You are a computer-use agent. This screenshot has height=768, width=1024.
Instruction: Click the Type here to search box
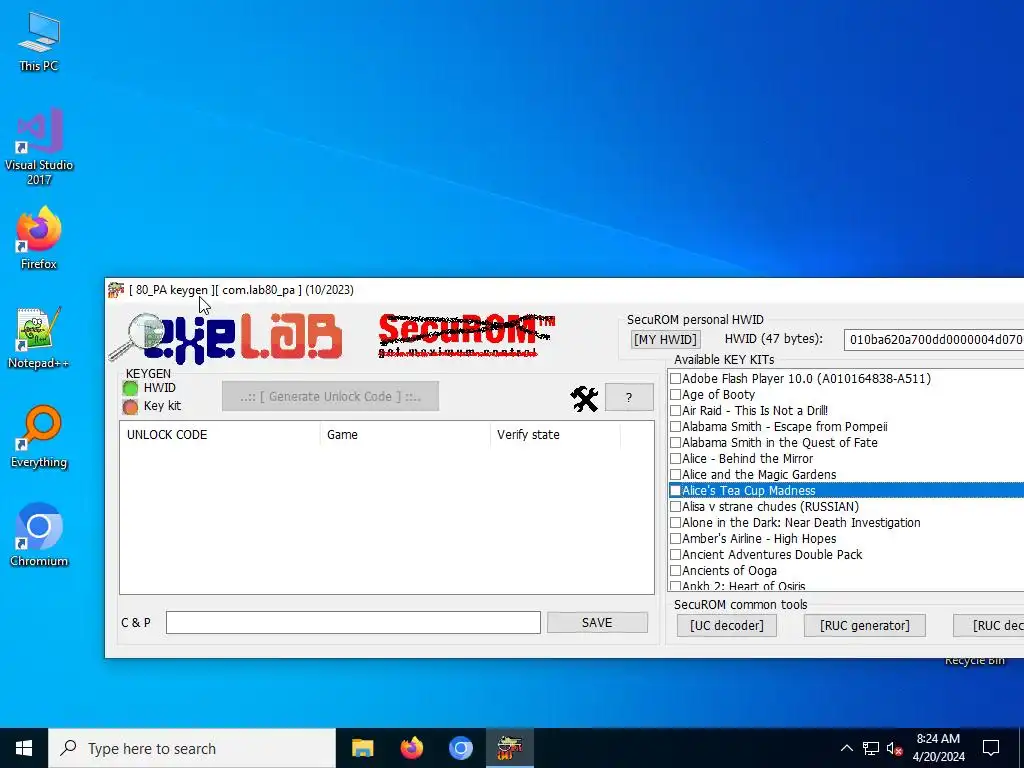tap(192, 748)
